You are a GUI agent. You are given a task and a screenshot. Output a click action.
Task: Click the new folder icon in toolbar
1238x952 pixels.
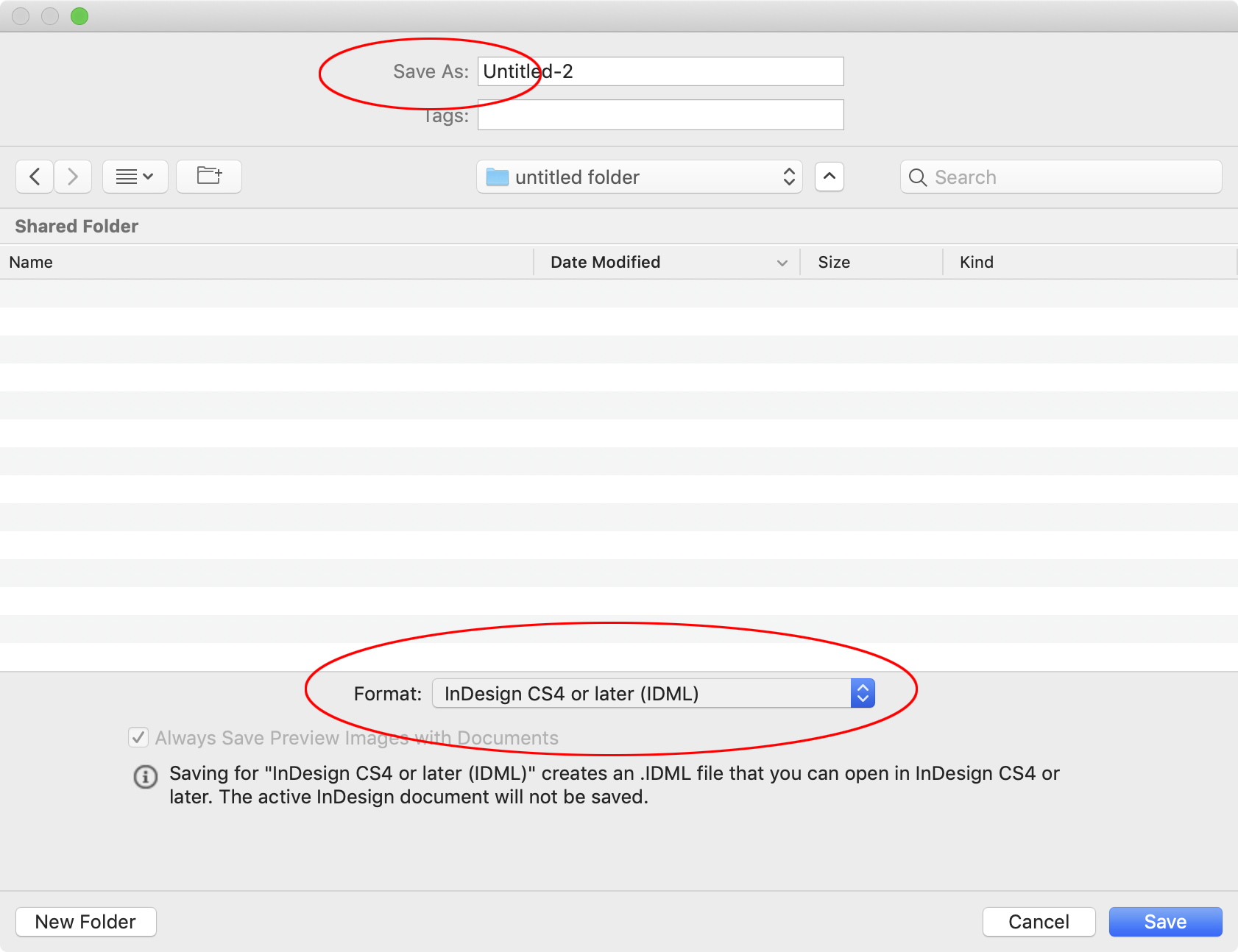(208, 177)
